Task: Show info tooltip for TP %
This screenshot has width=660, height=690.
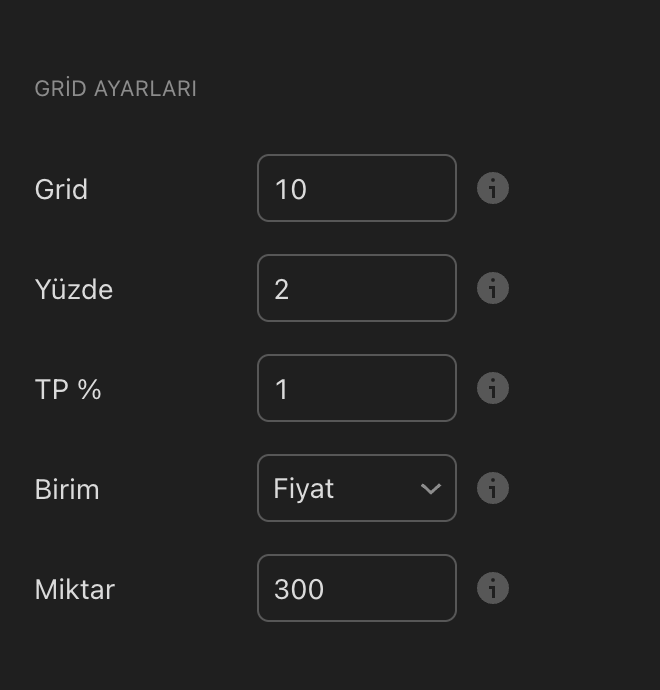Action: pyautogui.click(x=492, y=388)
